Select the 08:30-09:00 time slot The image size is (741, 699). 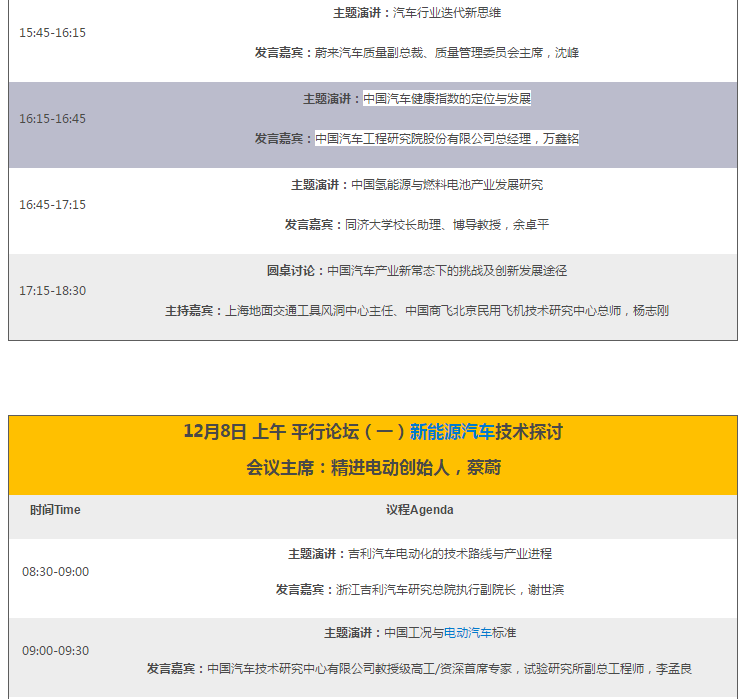pos(55,572)
